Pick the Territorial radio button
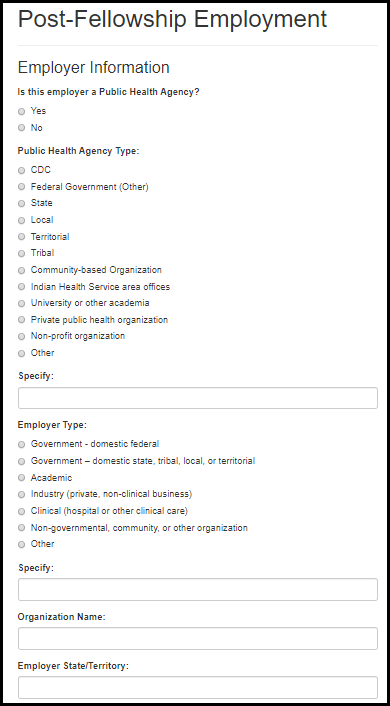This screenshot has width=390, height=706. coord(21,237)
